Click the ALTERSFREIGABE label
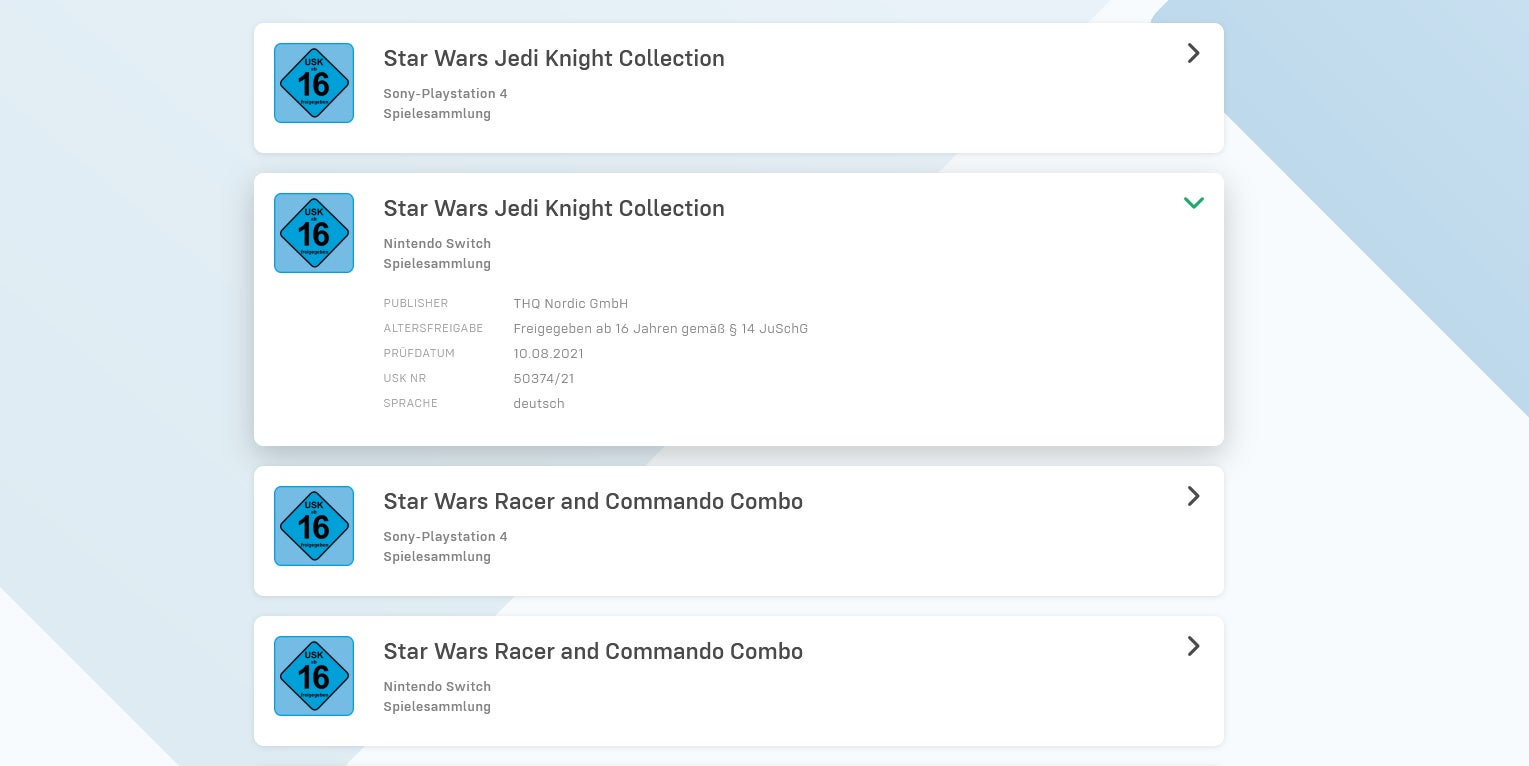The width and height of the screenshot is (1529, 766). (433, 328)
